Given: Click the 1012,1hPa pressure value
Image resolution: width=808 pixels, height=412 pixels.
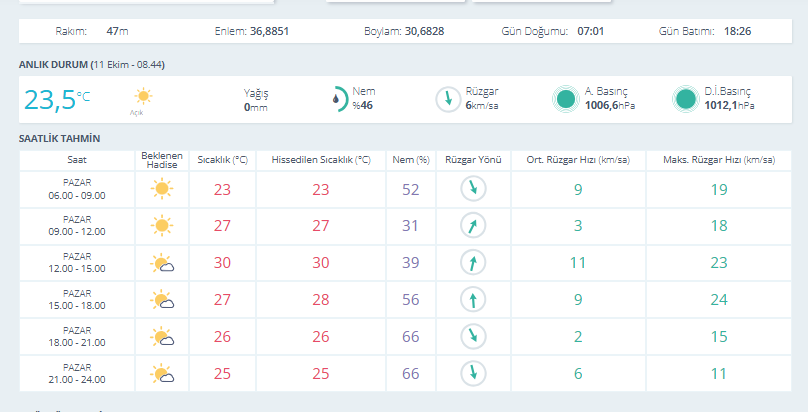Looking at the screenshot, I should 729,106.
